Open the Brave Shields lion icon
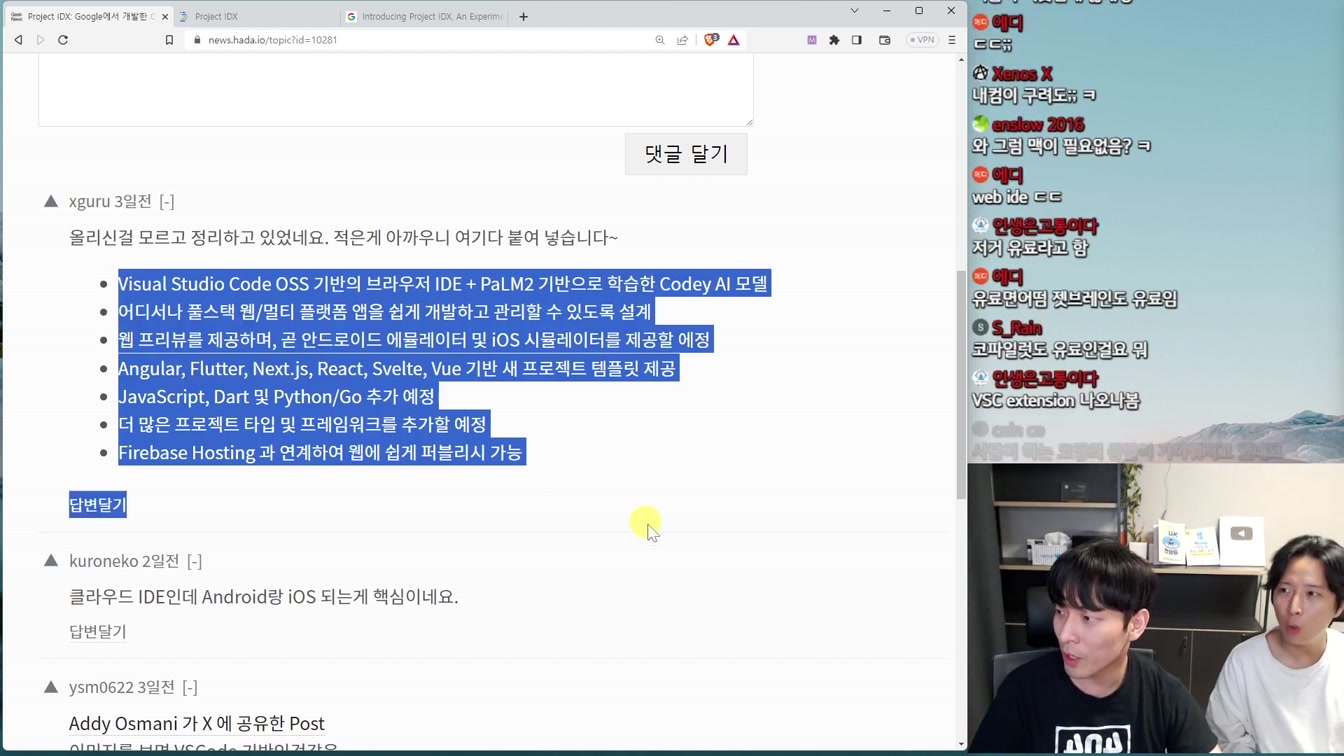Viewport: 1344px width, 756px height. pos(711,40)
